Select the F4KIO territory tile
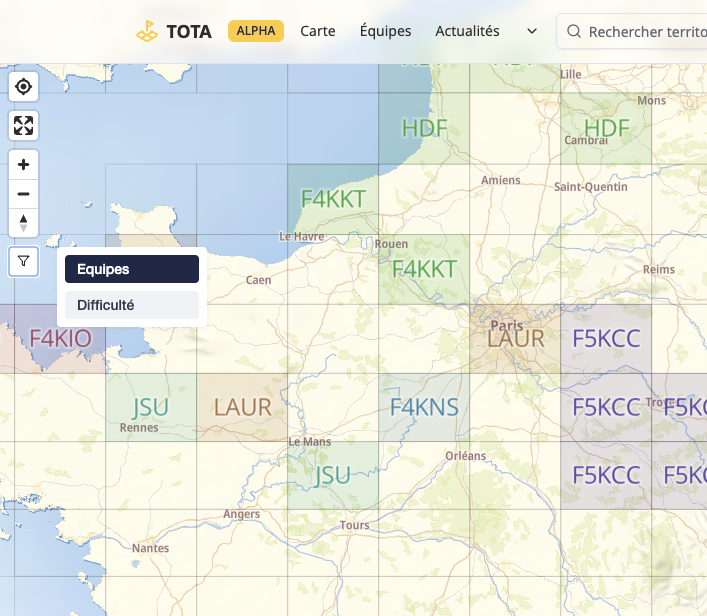 coord(60,338)
